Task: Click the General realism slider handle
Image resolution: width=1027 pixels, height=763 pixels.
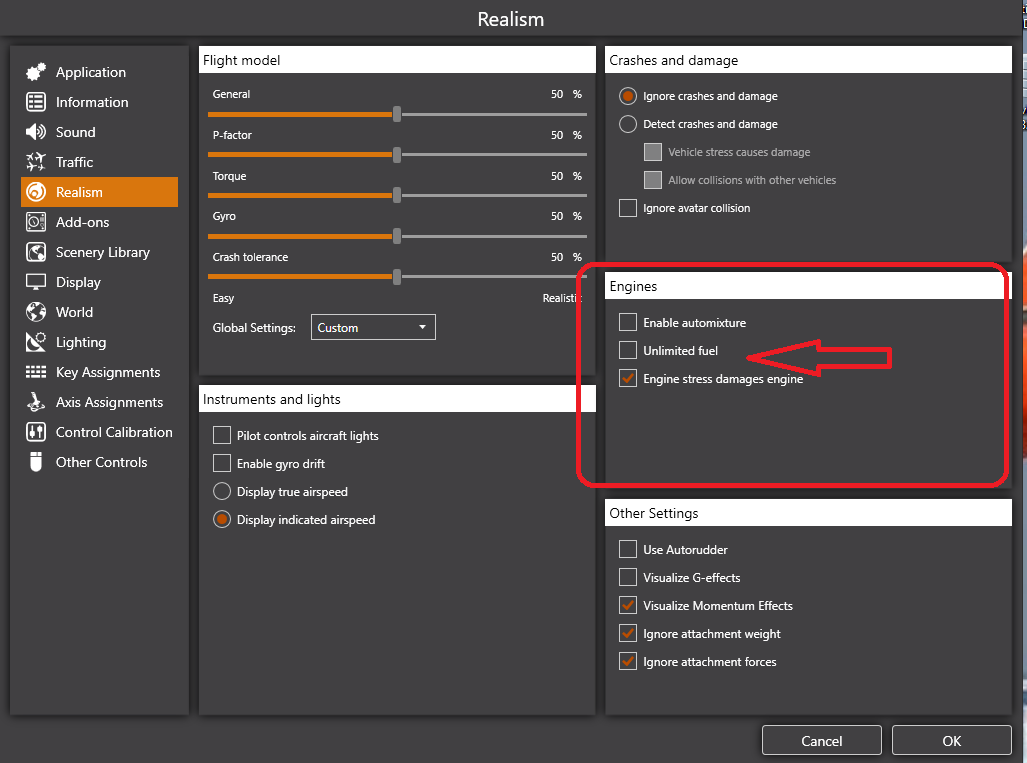Action: [x=397, y=114]
